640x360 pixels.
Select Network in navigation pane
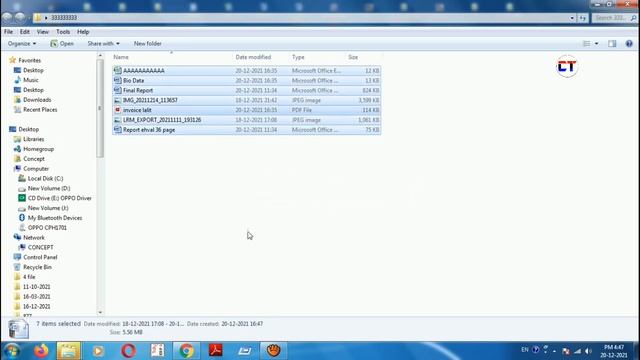point(33,238)
